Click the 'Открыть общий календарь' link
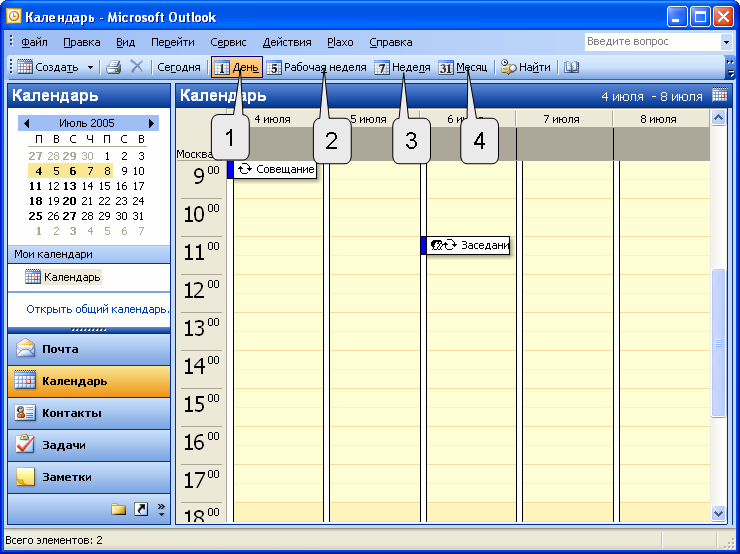The height and width of the screenshot is (554, 740). 97,309
